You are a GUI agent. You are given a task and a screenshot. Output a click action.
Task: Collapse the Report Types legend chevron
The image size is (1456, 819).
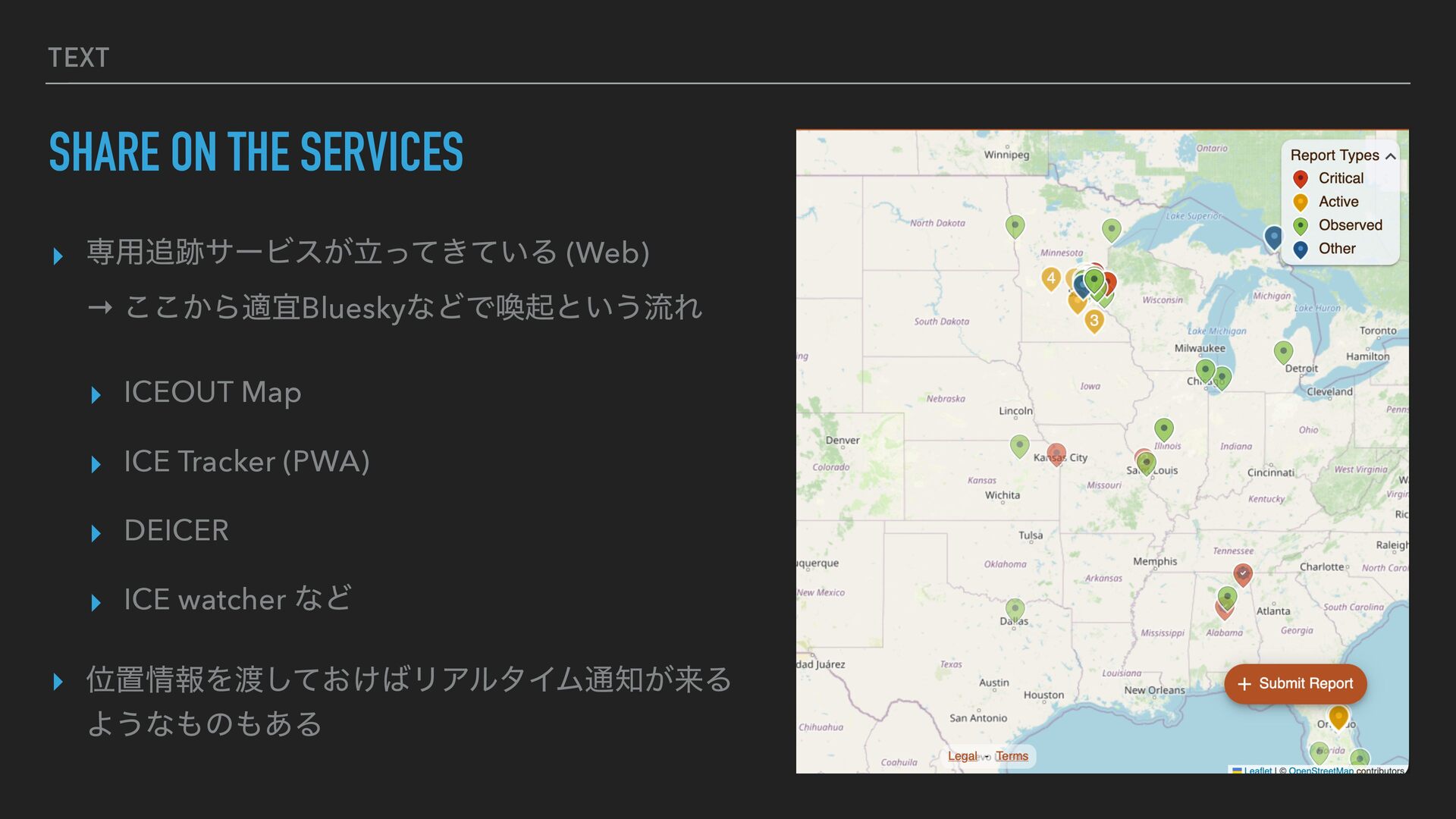1390,156
